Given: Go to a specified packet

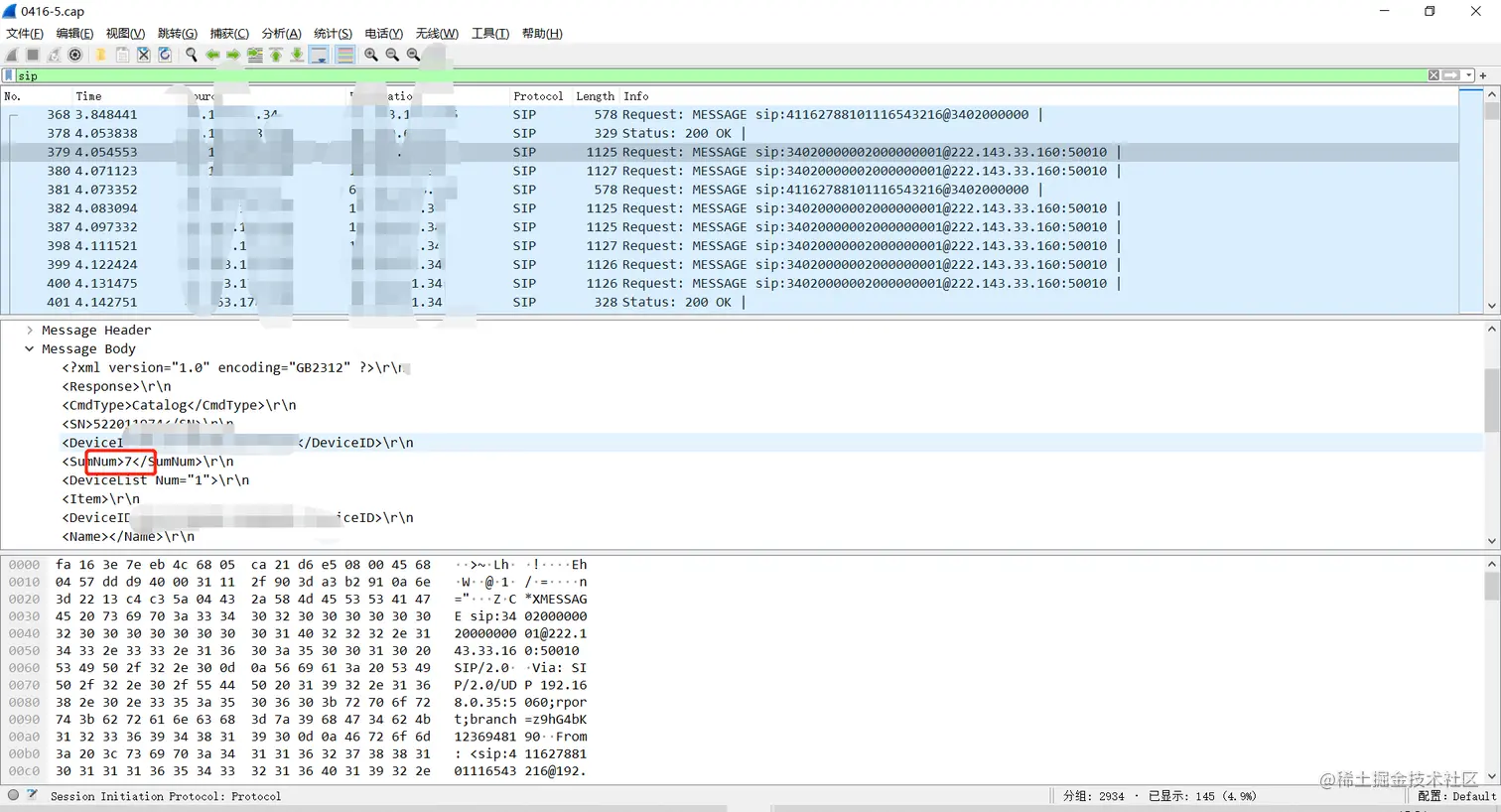Looking at the screenshot, I should 255,55.
